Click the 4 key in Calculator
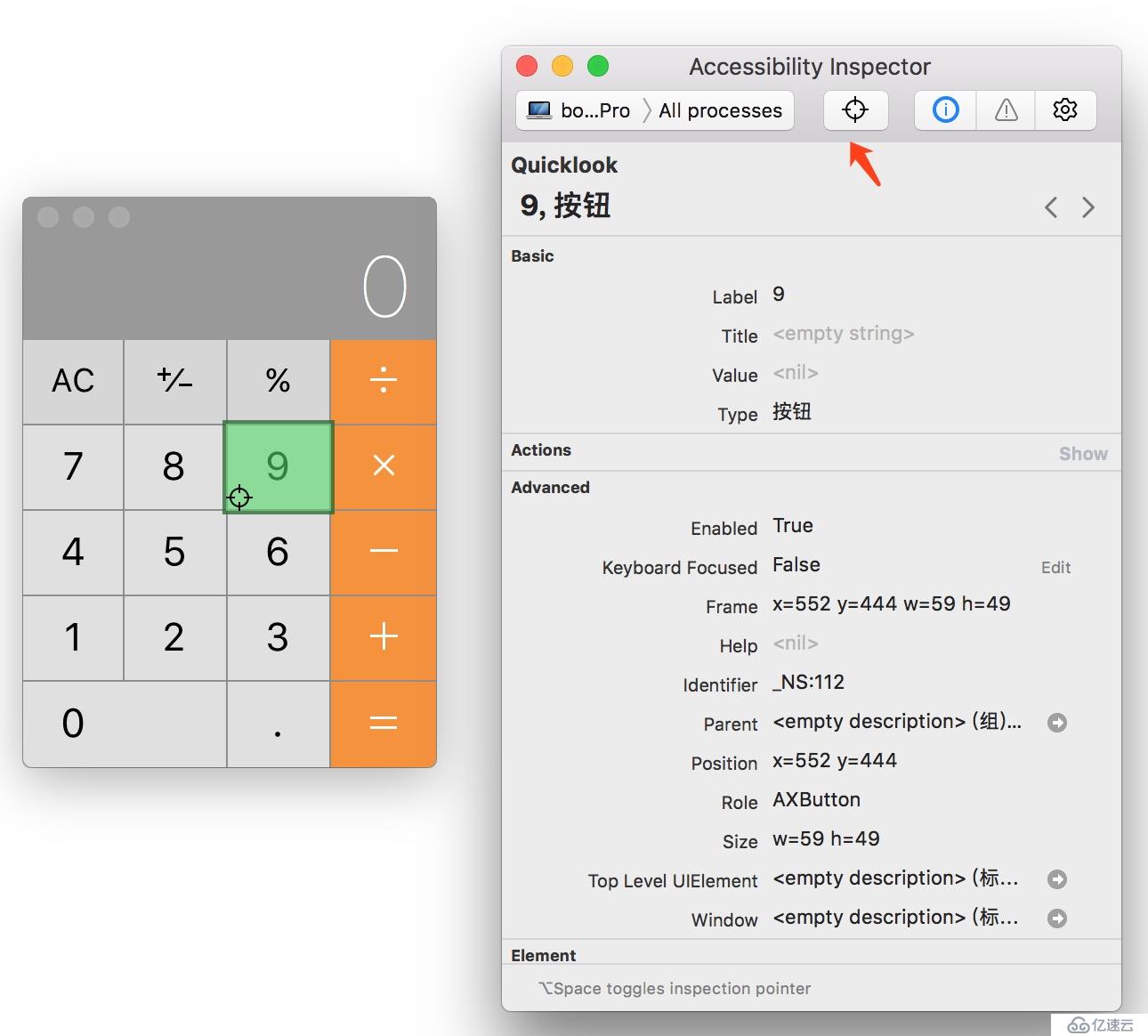The width and height of the screenshot is (1148, 1036). click(x=73, y=552)
